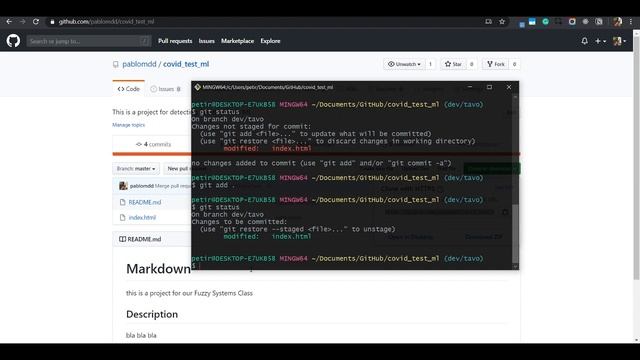Open pablomdd link in commit row
Image resolution: width=640 pixels, height=360 pixels.
pos(142,186)
